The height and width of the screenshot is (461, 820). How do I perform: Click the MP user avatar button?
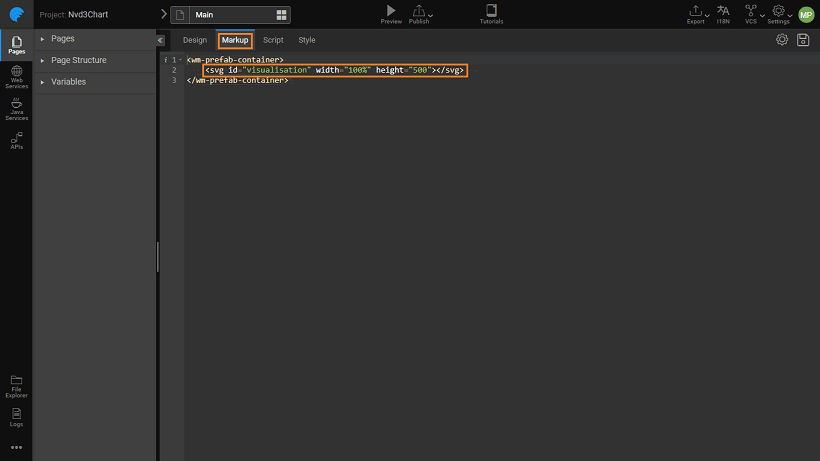point(806,14)
